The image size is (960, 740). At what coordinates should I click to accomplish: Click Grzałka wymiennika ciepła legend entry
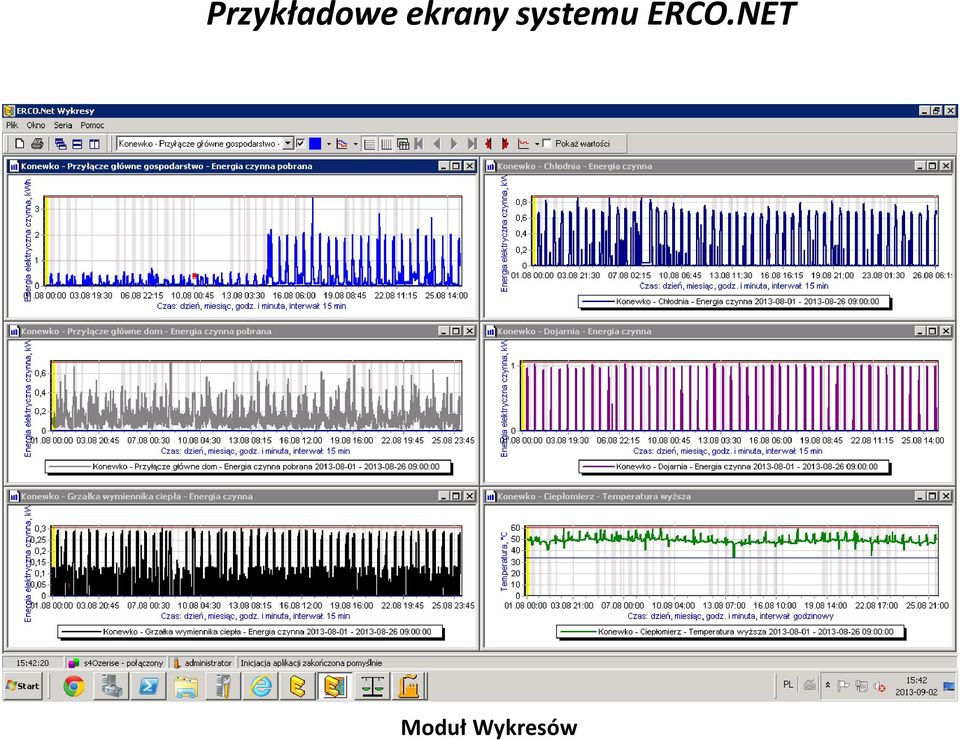click(x=250, y=632)
